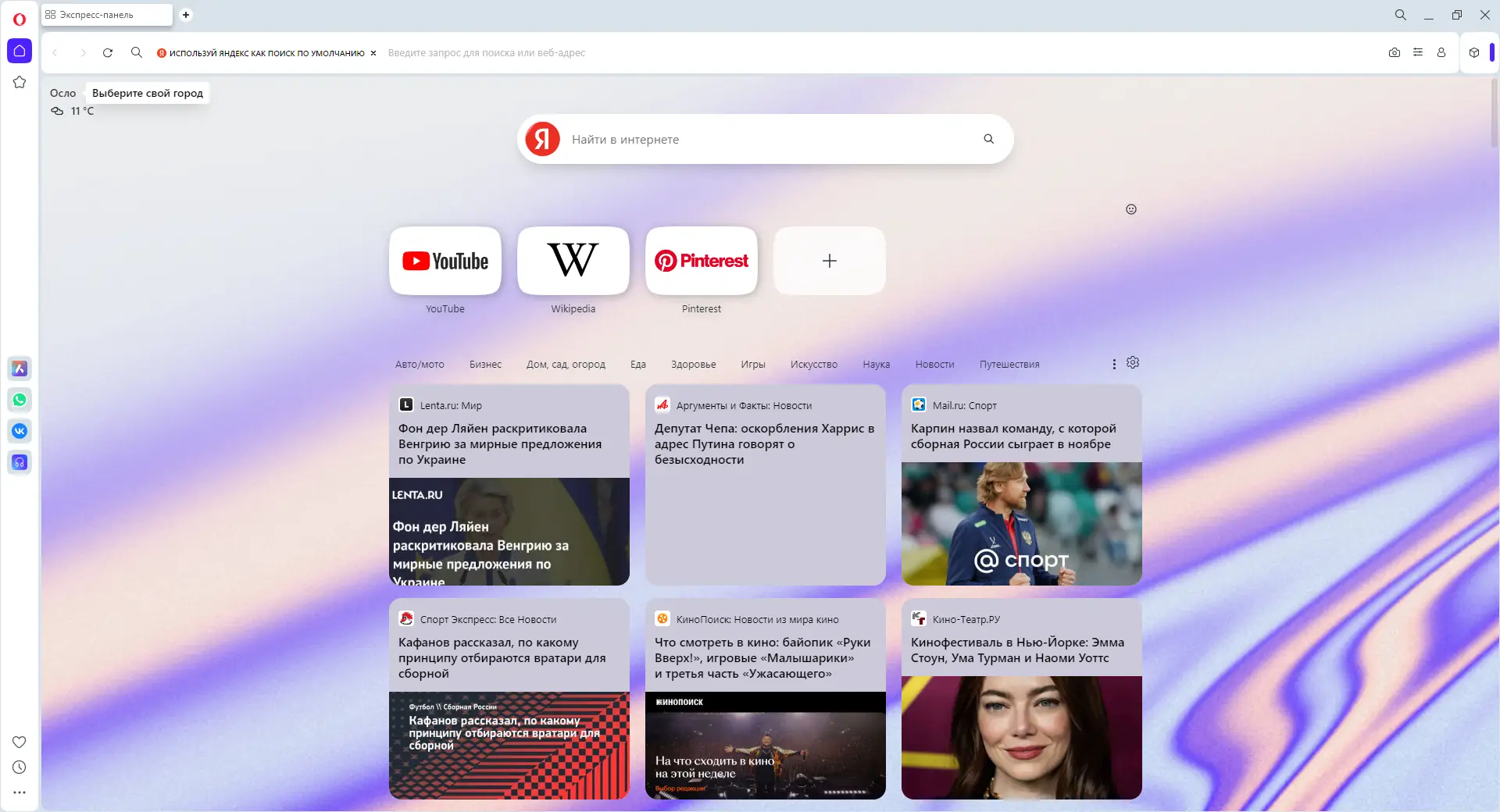Switch to the Здоровье news category
Image resolution: width=1500 pixels, height=812 pixels.
click(694, 365)
